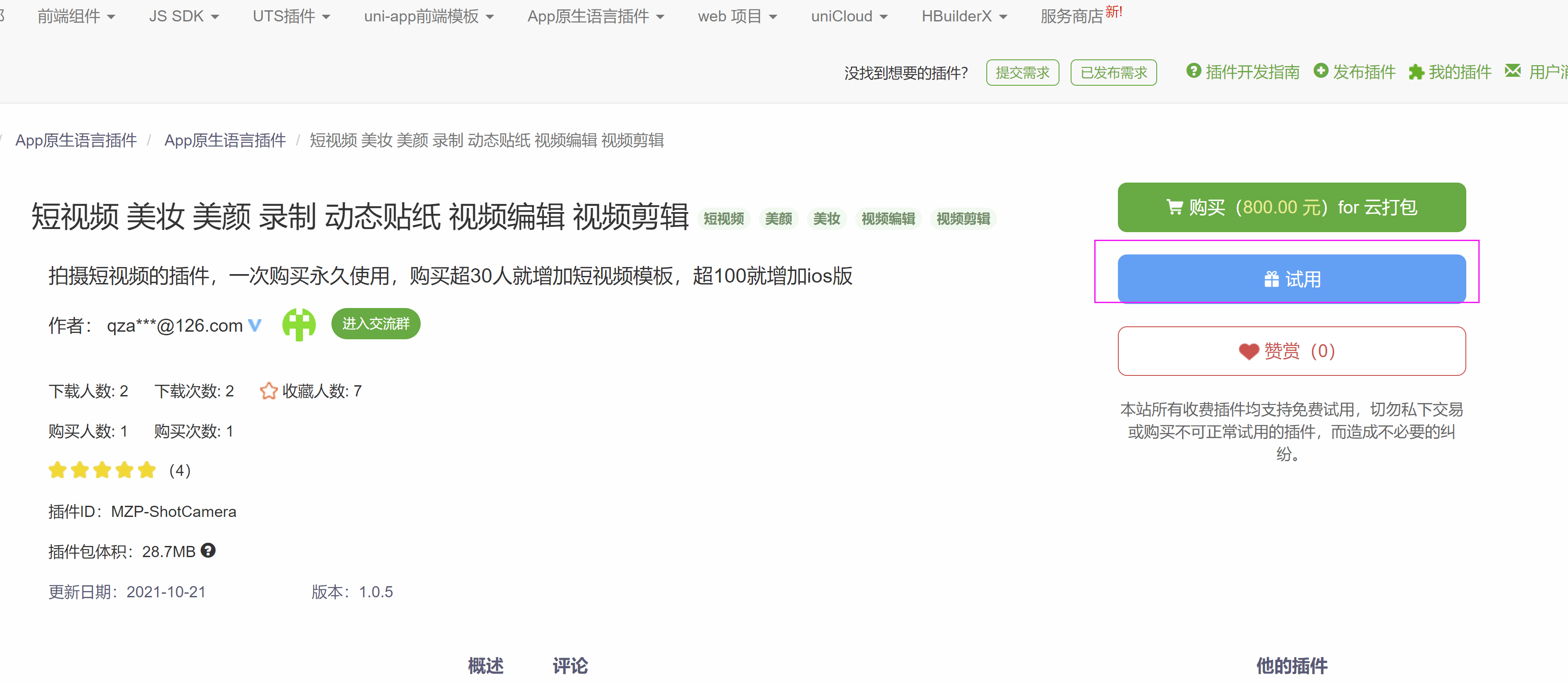Expand the HBuilderX menu
Screen dimensions: 1568x683
tap(964, 17)
